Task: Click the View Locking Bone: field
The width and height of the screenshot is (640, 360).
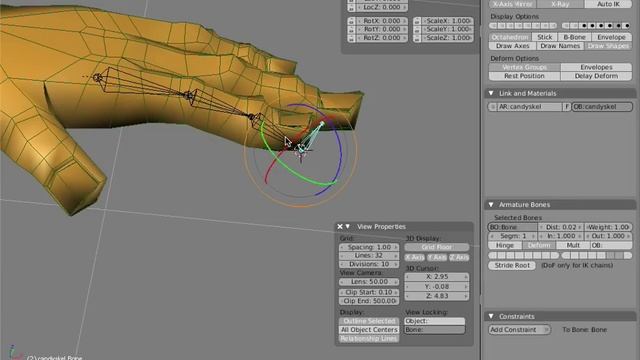Action: click(435, 330)
